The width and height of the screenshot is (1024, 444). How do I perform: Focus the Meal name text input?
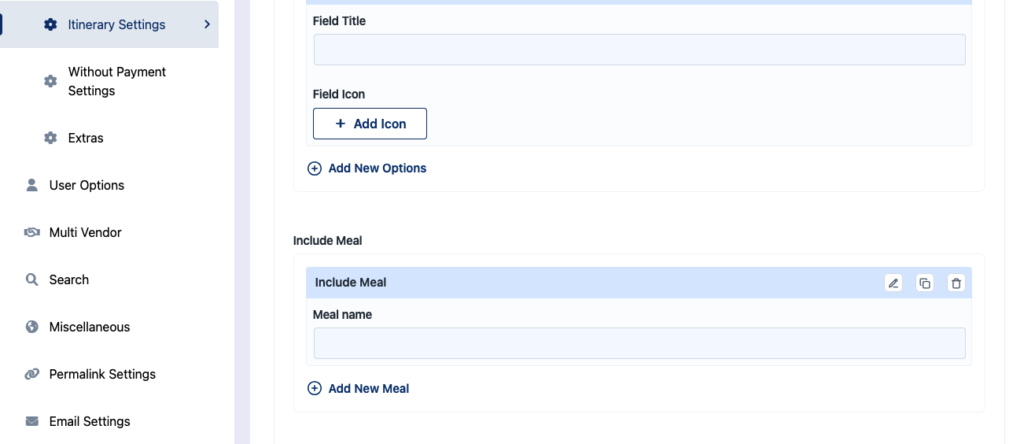coord(639,343)
